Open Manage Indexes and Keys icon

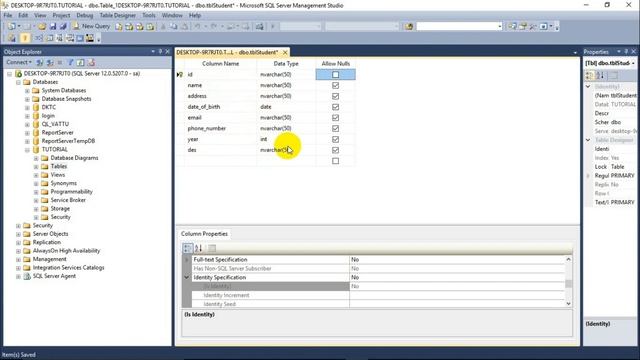49,38
